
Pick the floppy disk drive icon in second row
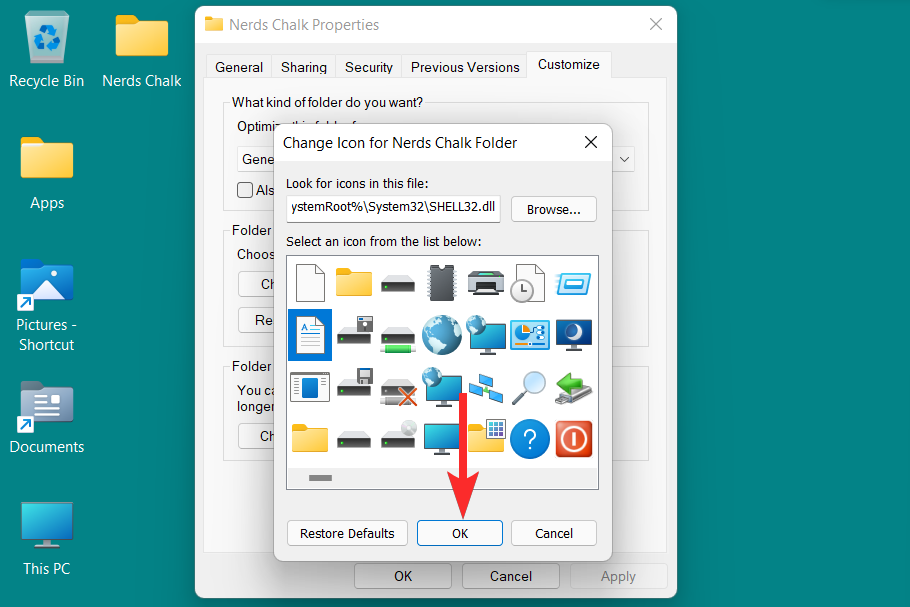tap(355, 330)
